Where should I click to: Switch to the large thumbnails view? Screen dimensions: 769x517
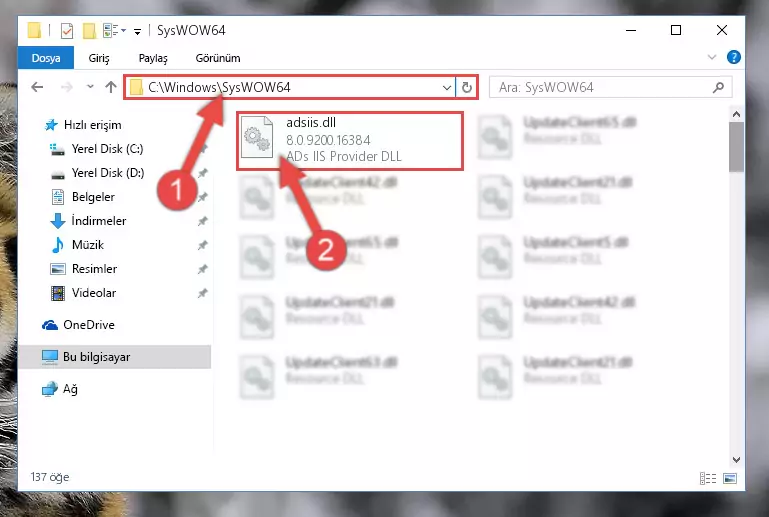pyautogui.click(x=730, y=478)
